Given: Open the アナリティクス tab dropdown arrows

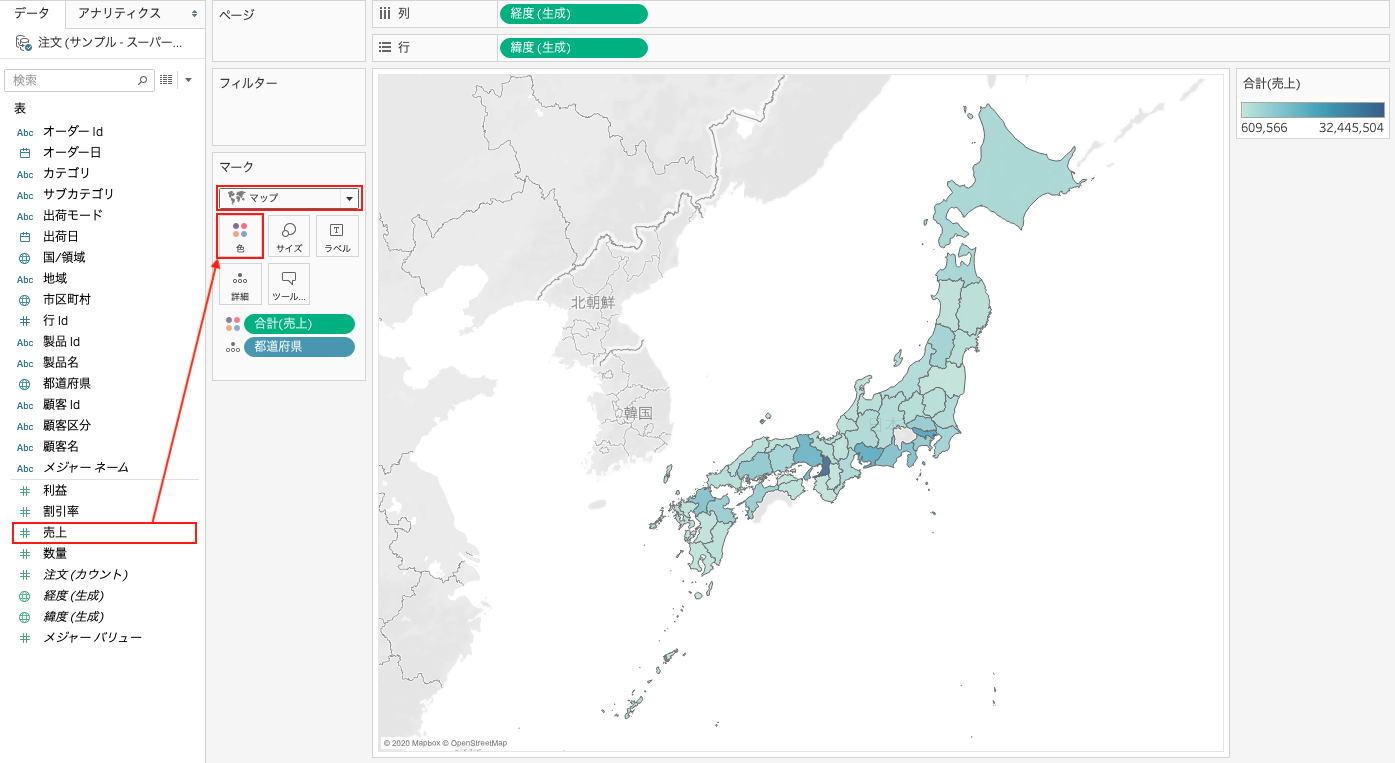Looking at the screenshot, I should (194, 14).
